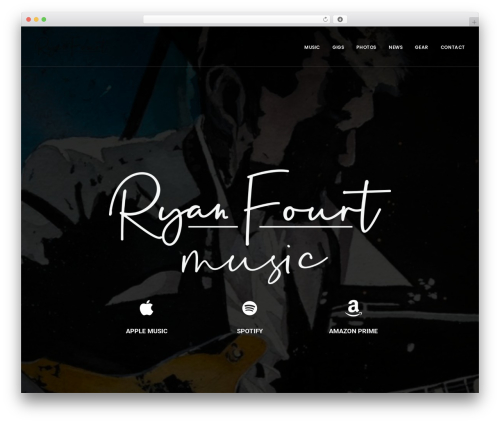Open the Spotify text link
The height and width of the screenshot is (423, 500).
pyautogui.click(x=250, y=331)
